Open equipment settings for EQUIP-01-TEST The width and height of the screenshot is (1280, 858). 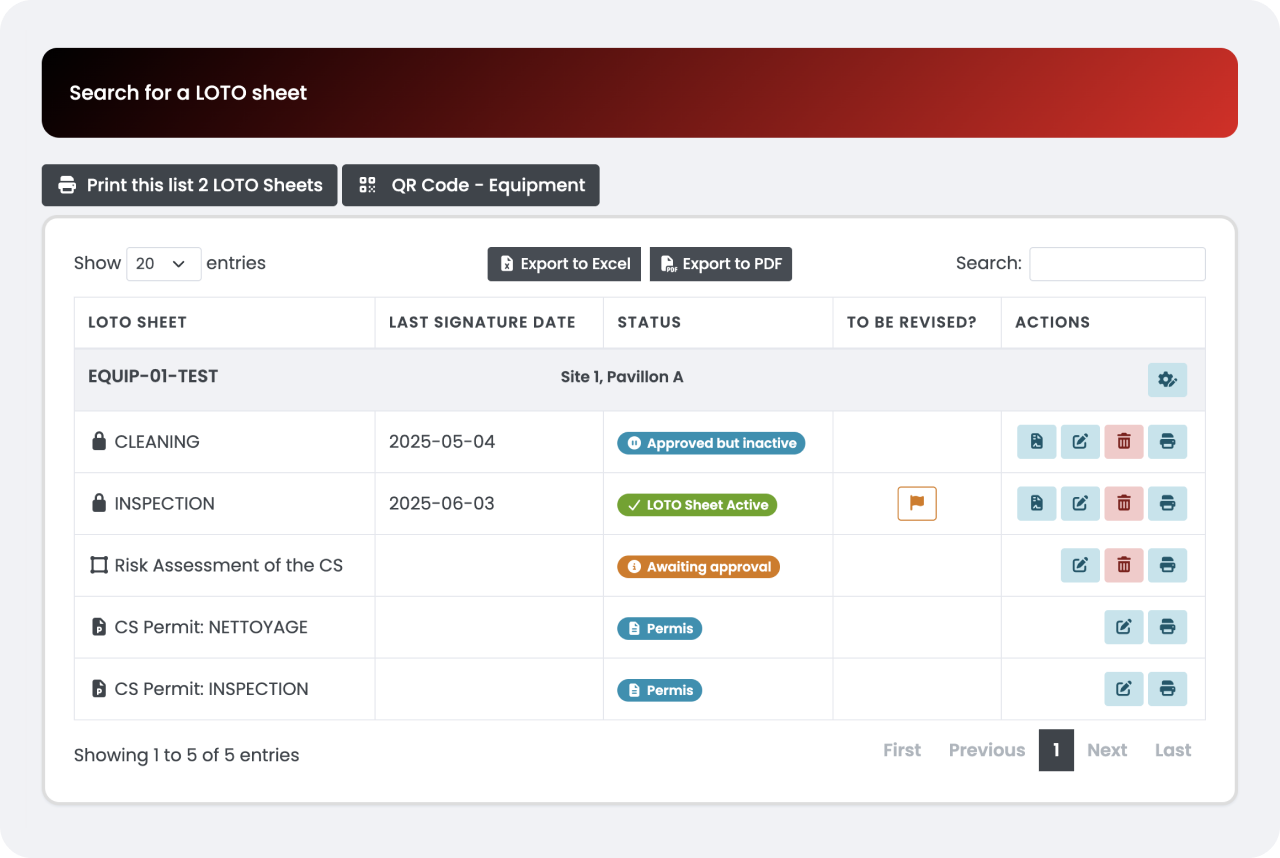pyautogui.click(x=1167, y=380)
